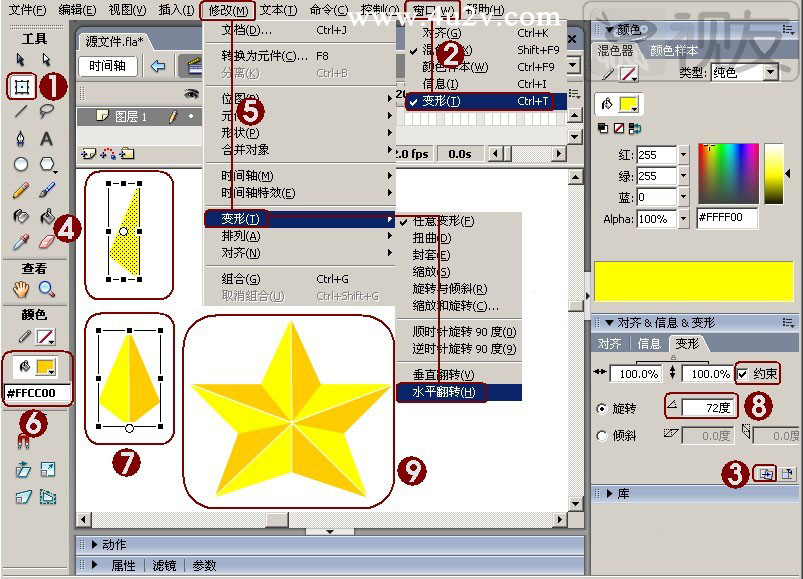Image resolution: width=803 pixels, height=579 pixels.
Task: Switch to the 颜色样本 swatches tab
Action: tap(673, 51)
